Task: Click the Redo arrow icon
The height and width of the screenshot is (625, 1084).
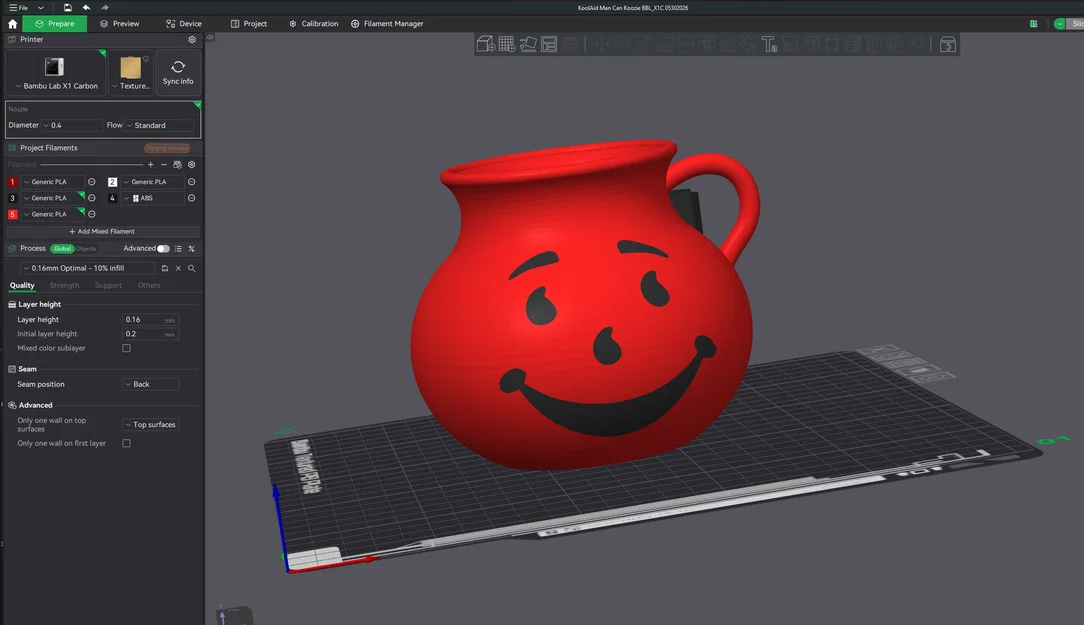Action: 105,8
